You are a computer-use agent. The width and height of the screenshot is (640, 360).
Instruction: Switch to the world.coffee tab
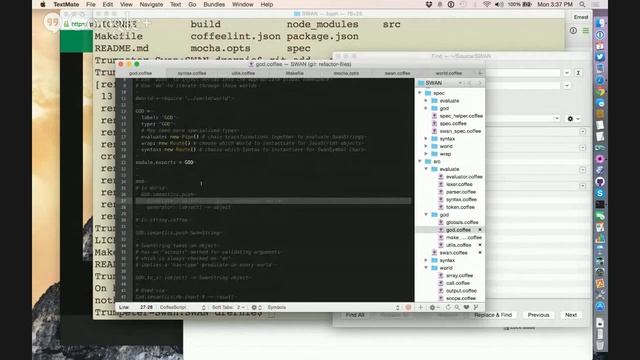pos(449,73)
